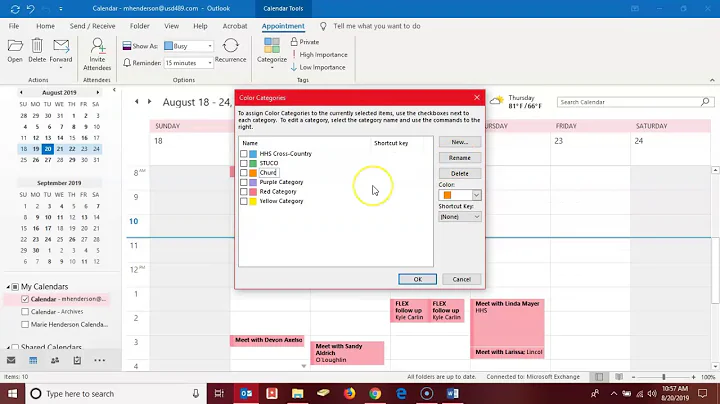Select the yellow color swatch for Yellow Category

point(253,201)
